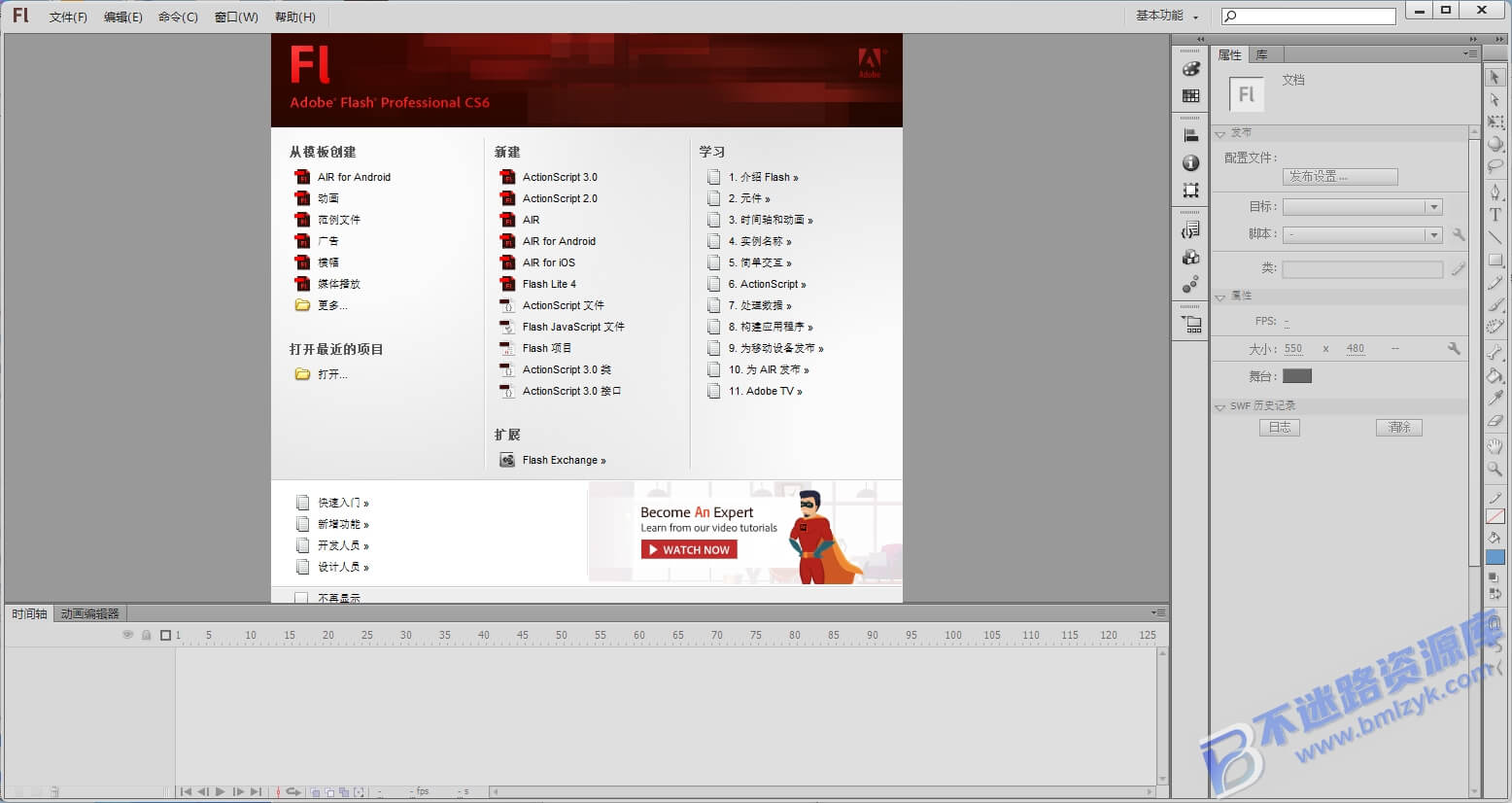Enable the 不再显示 checkbox on the welcome screen
Viewport: 1512px width, 803px height.
tap(301, 597)
